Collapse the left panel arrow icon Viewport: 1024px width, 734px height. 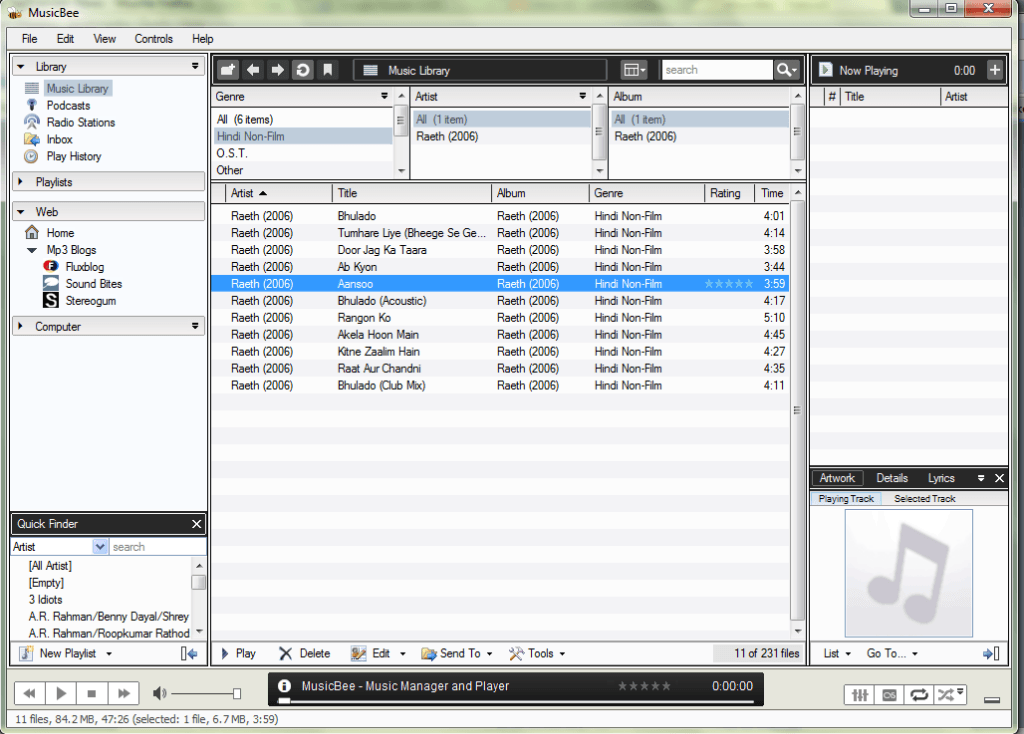click(x=189, y=653)
